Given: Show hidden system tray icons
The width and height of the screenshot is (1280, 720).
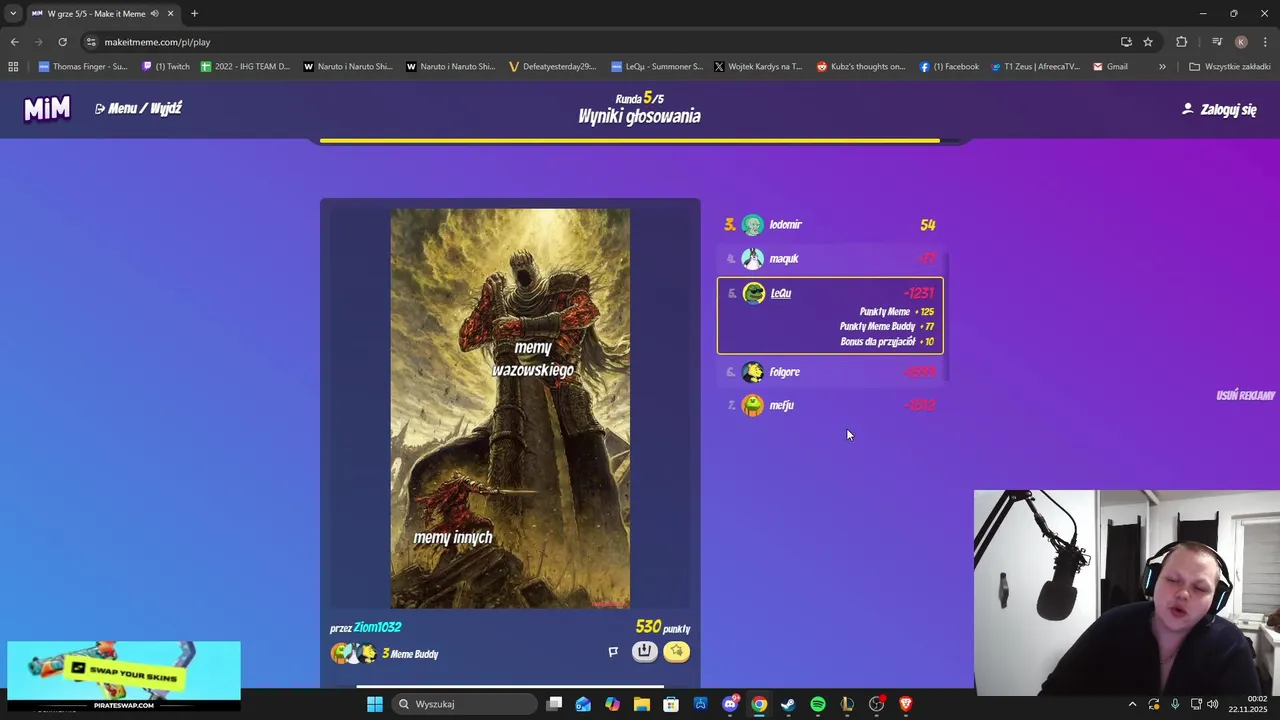Looking at the screenshot, I should coord(1132,704).
